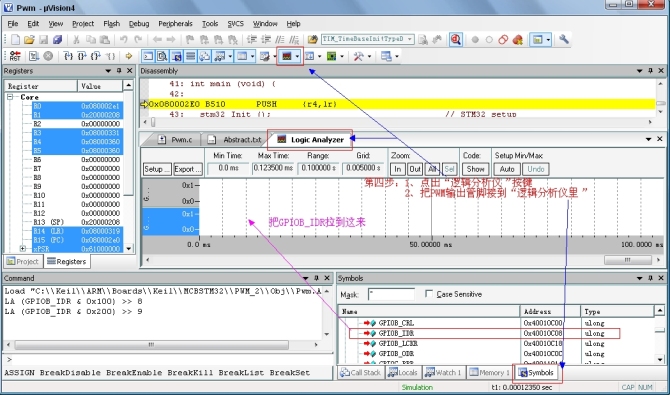Click the Toolbox hammer-and-wrench icon

[x=358, y=56]
